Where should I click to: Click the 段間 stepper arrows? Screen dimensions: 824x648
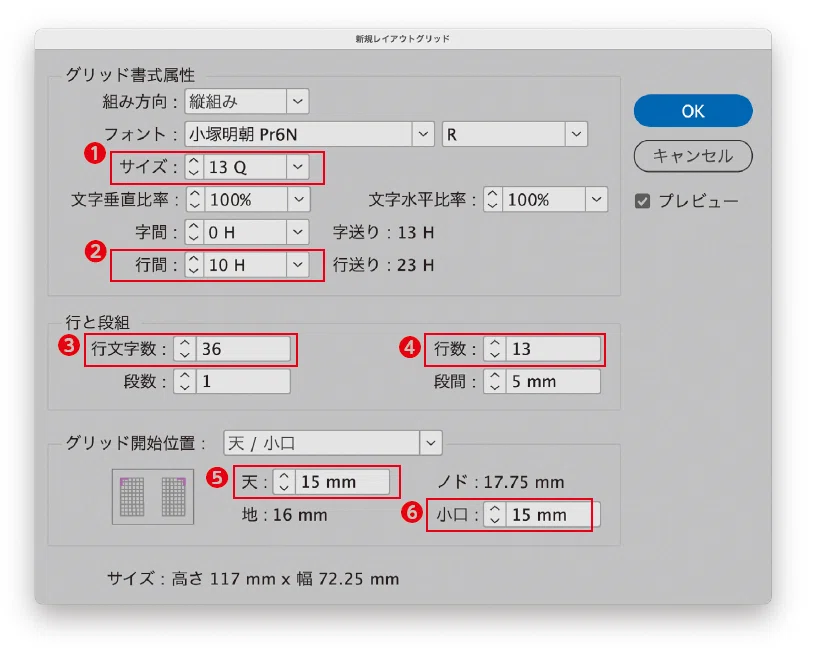495,382
